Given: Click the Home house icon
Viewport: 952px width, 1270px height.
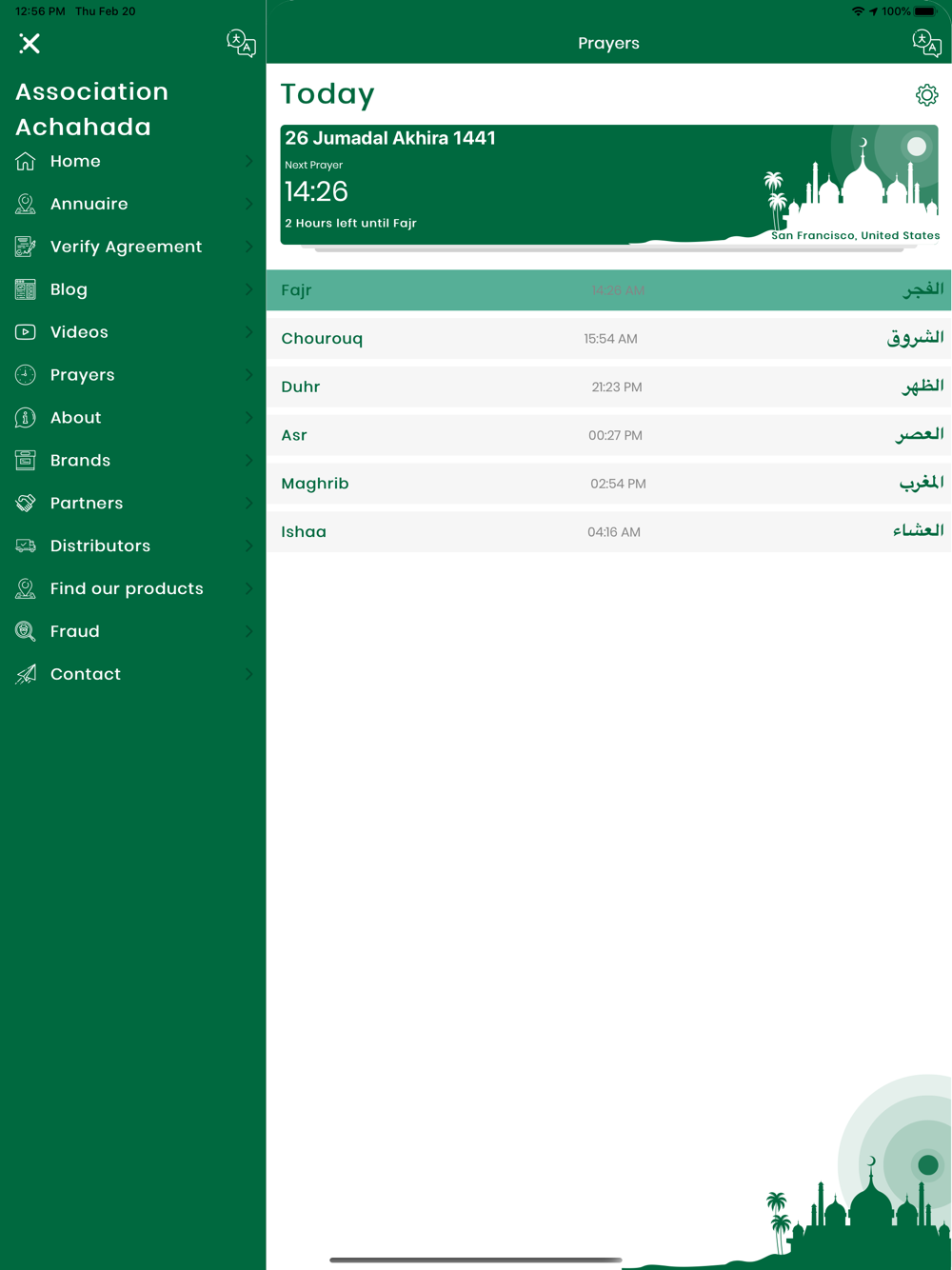Looking at the screenshot, I should pos(26,161).
